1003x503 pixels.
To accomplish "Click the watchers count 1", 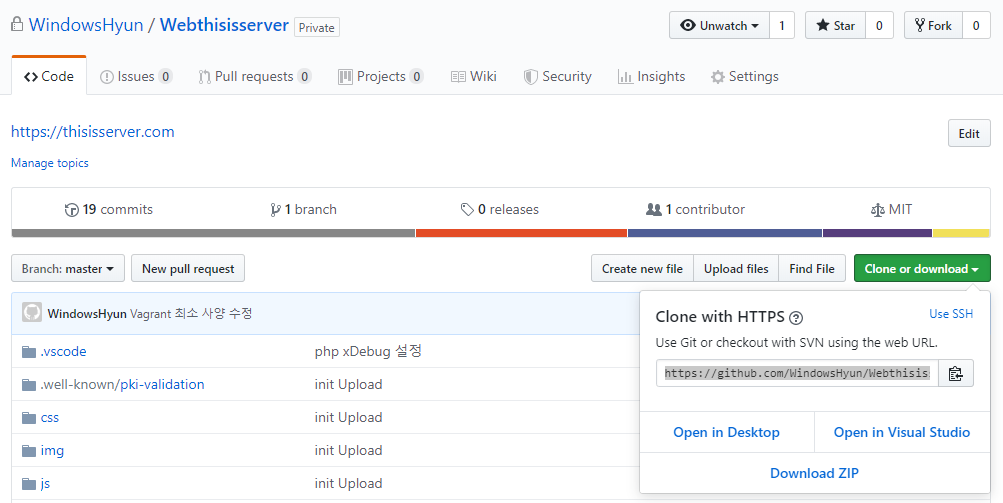I will (x=782, y=26).
